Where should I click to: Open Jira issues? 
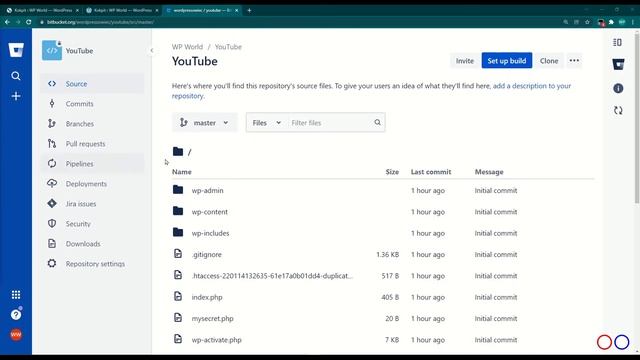(92, 204)
